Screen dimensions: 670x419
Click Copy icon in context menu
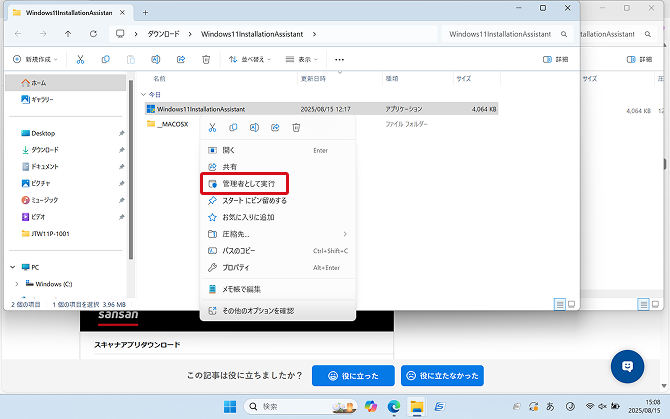[x=233, y=127]
